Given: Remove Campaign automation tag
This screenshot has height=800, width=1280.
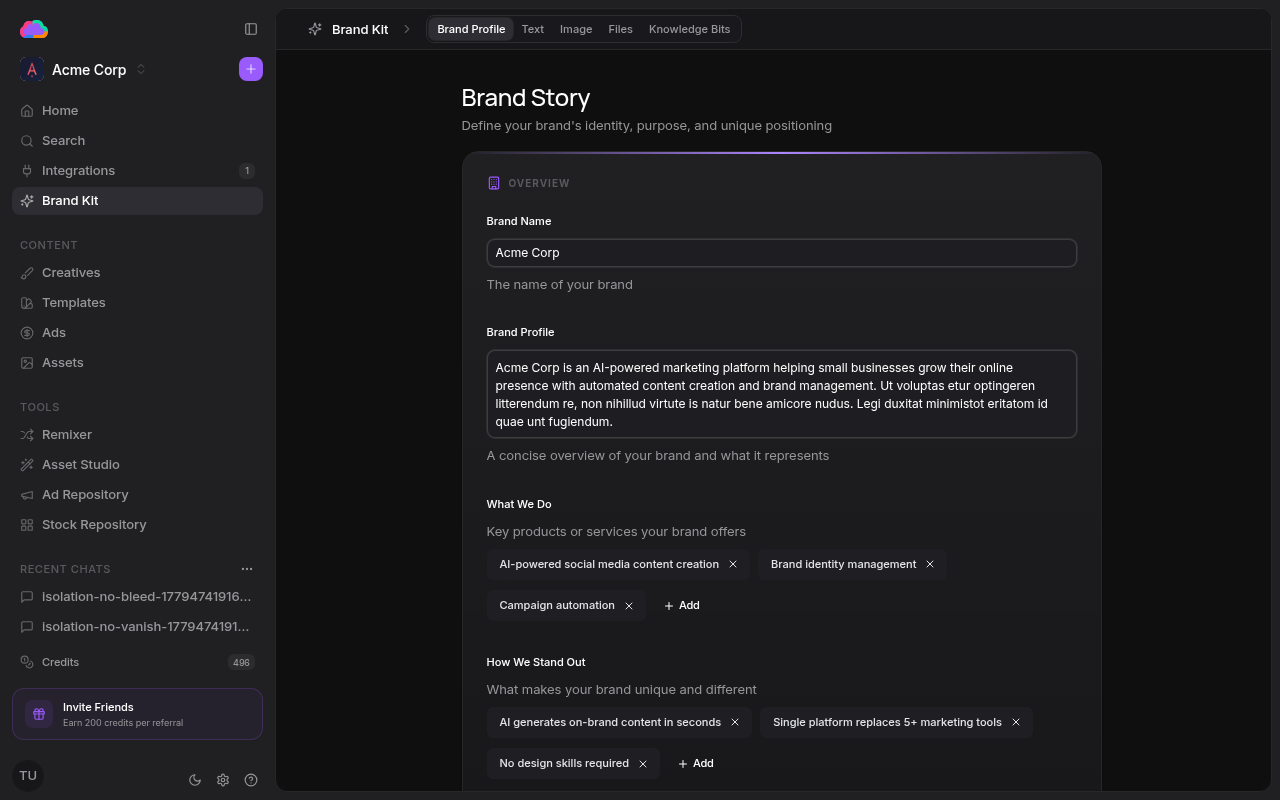Looking at the screenshot, I should (629, 606).
